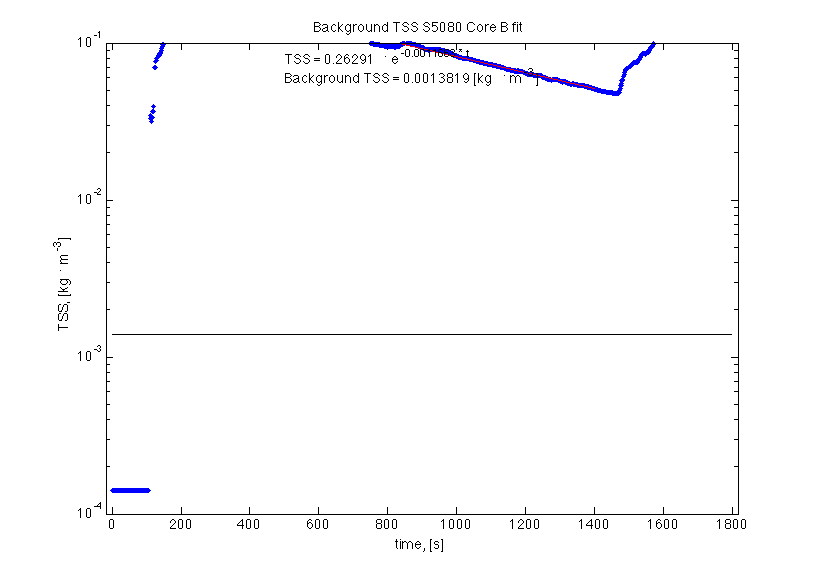Click the horizontal black background TSS line
This screenshot has height=577, width=816.
(x=420, y=334)
